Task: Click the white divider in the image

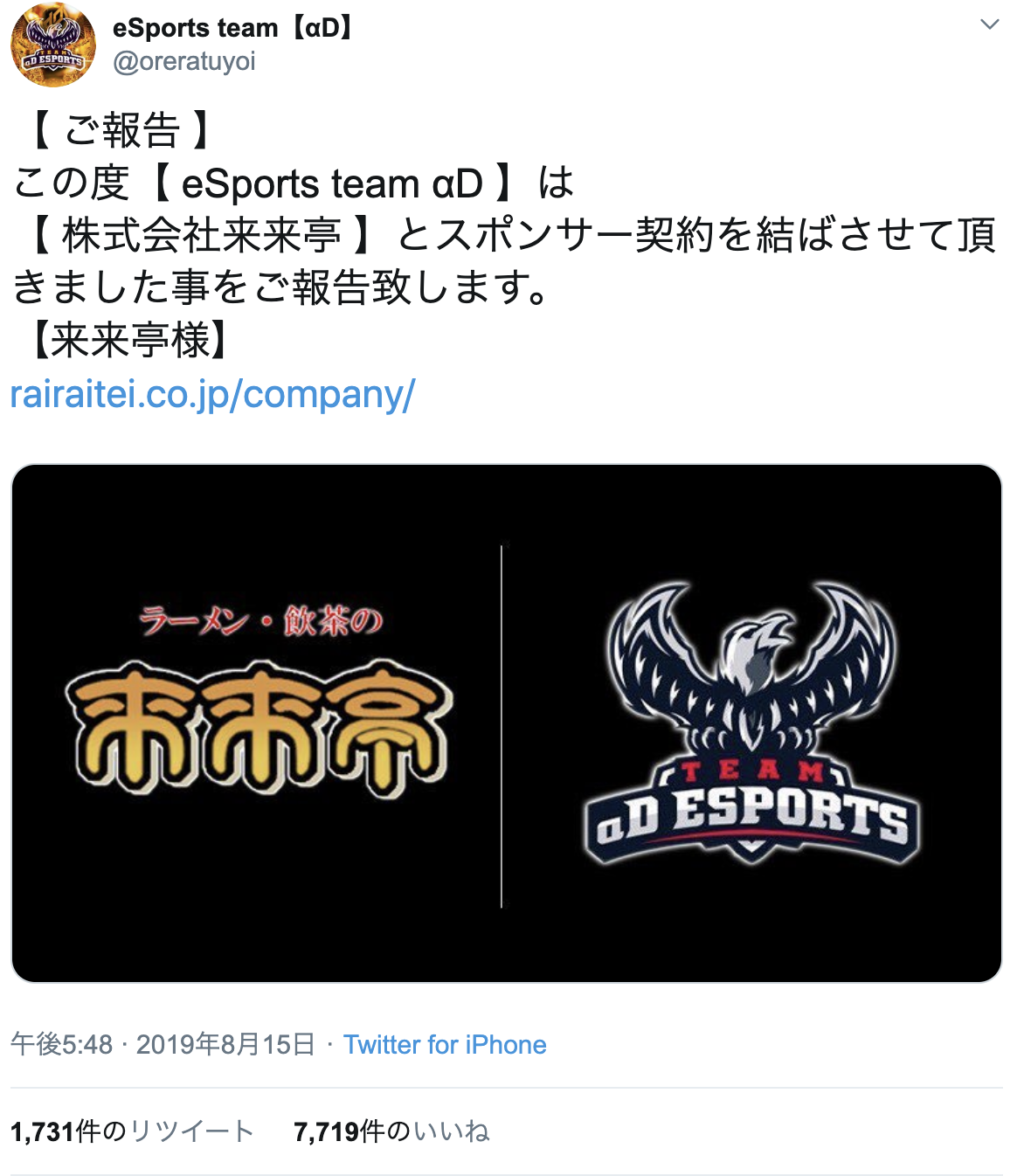Action: [502, 725]
